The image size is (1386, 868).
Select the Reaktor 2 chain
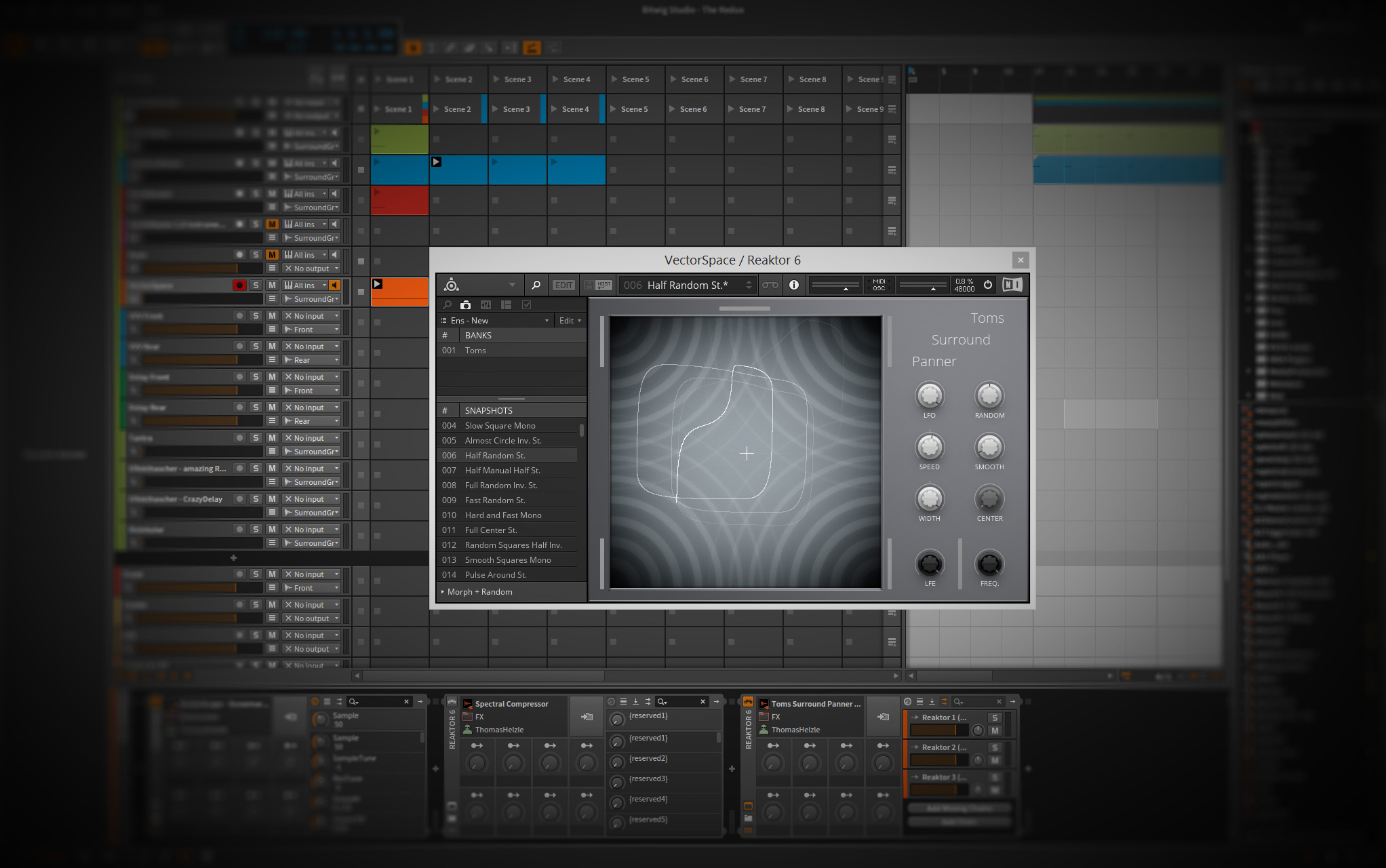click(x=944, y=747)
